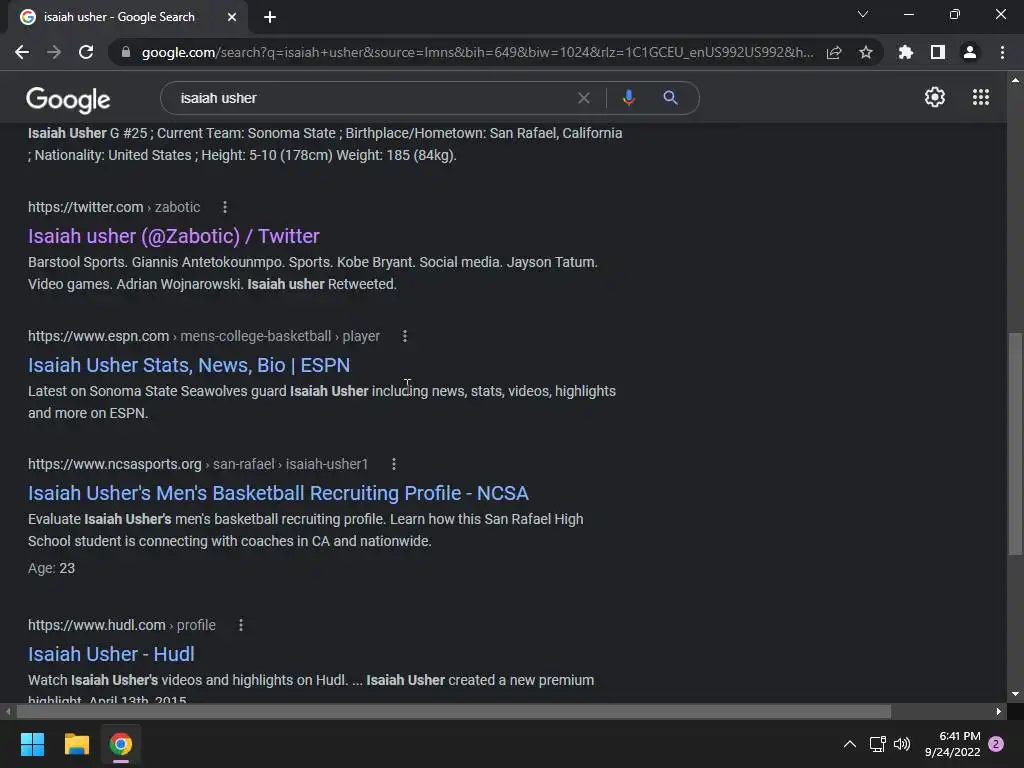Click the https://twitter.com › zabotic URL text
The image size is (1024, 768).
coord(114,207)
